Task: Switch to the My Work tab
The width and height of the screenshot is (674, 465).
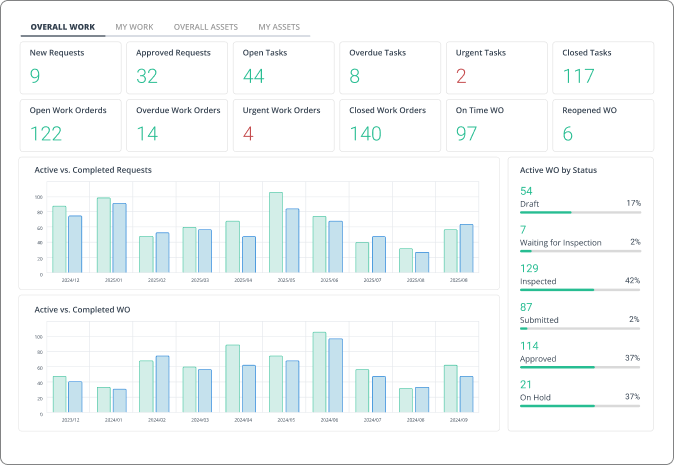Action: coord(134,26)
